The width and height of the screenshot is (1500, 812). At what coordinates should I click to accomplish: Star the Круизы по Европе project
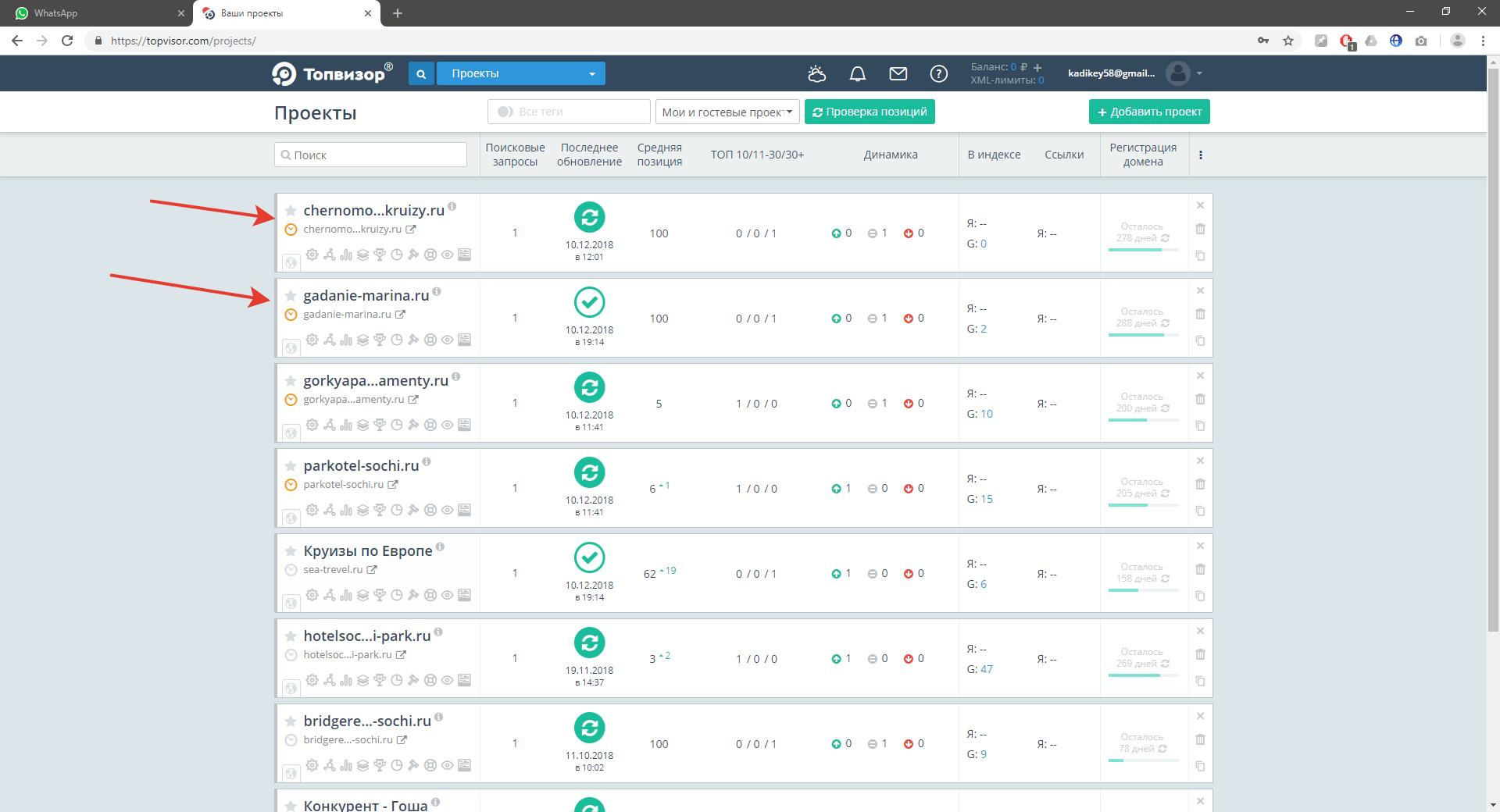point(291,550)
